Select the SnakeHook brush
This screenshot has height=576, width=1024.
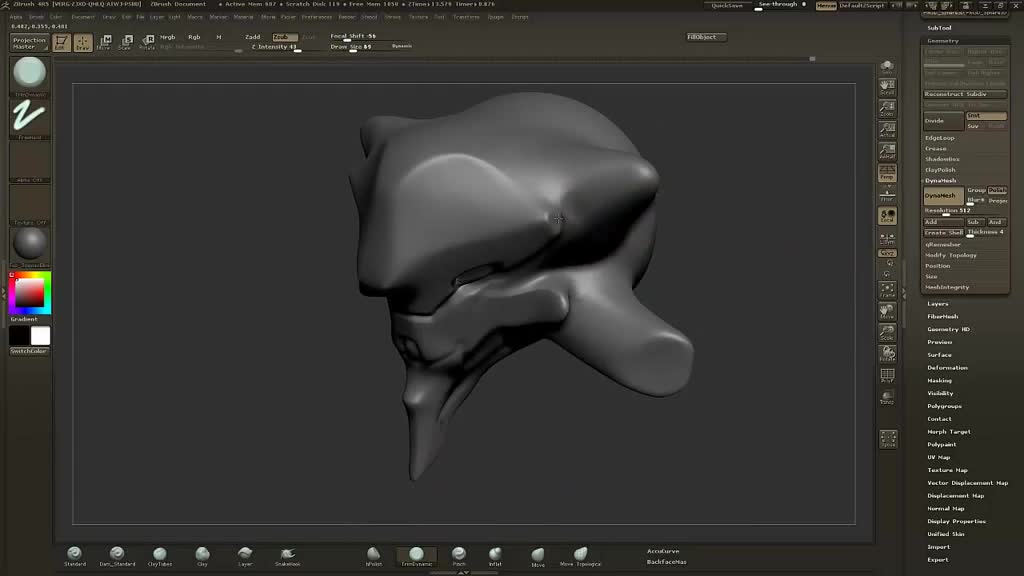tap(287, 556)
